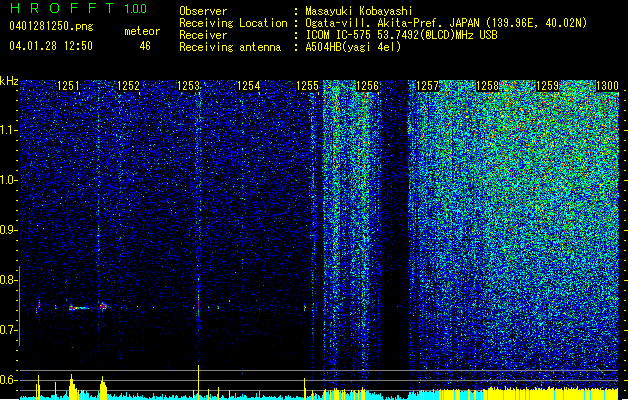The height and width of the screenshot is (400, 629).
Task: Click the 1259 time marker
Action: 547,86
